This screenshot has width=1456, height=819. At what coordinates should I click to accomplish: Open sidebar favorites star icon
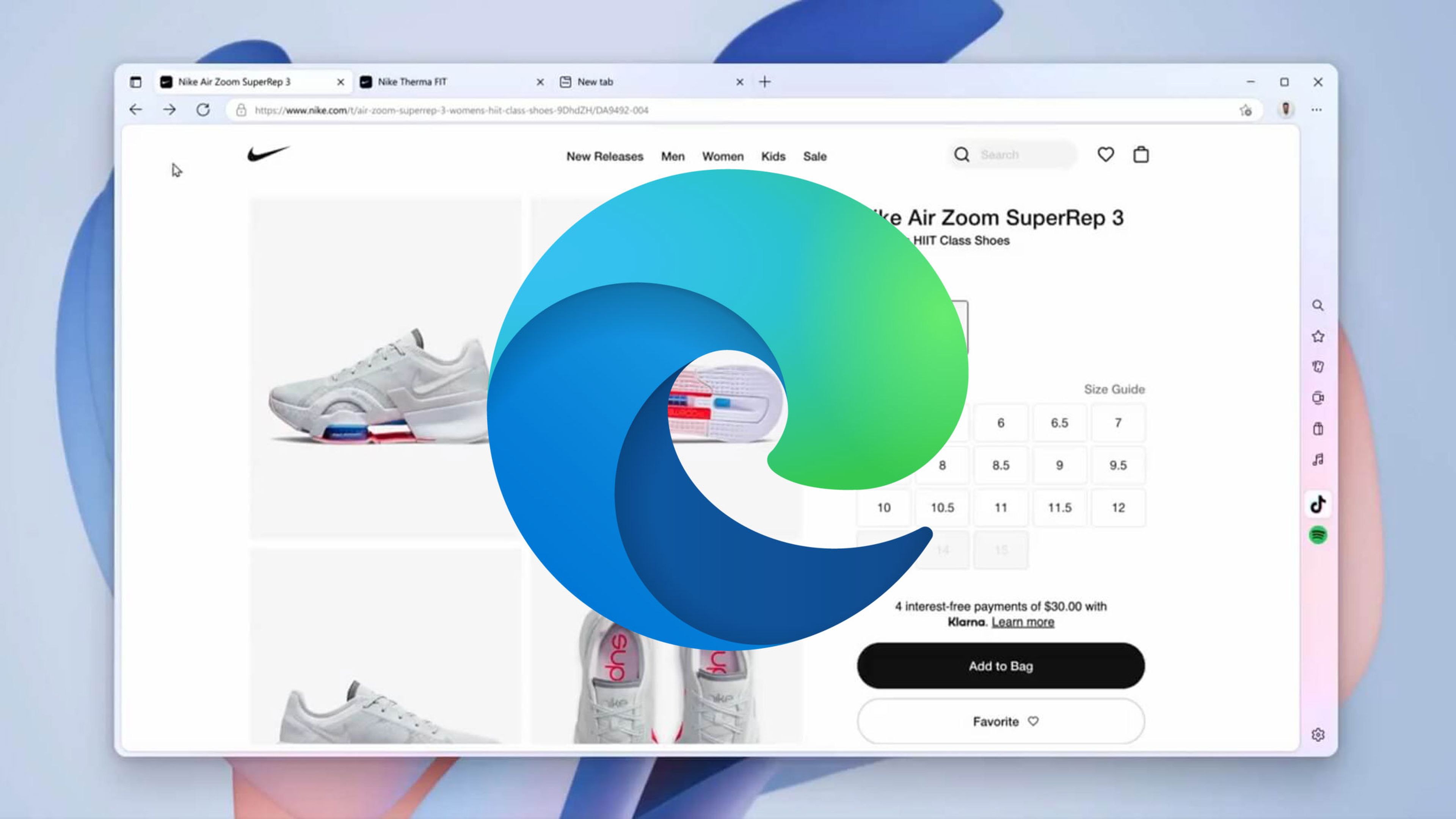(1318, 336)
